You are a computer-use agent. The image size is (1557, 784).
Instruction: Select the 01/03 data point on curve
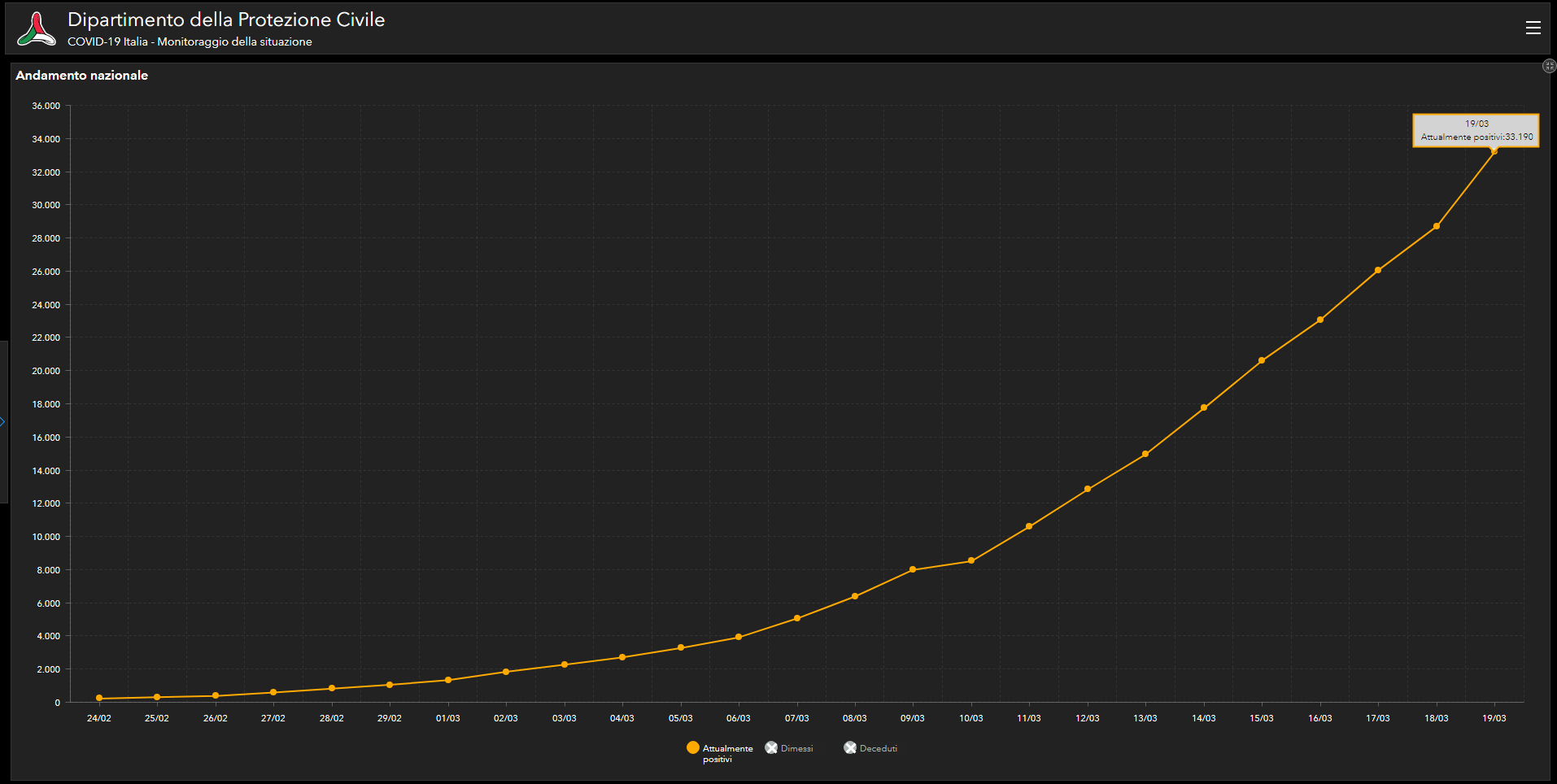(x=448, y=680)
